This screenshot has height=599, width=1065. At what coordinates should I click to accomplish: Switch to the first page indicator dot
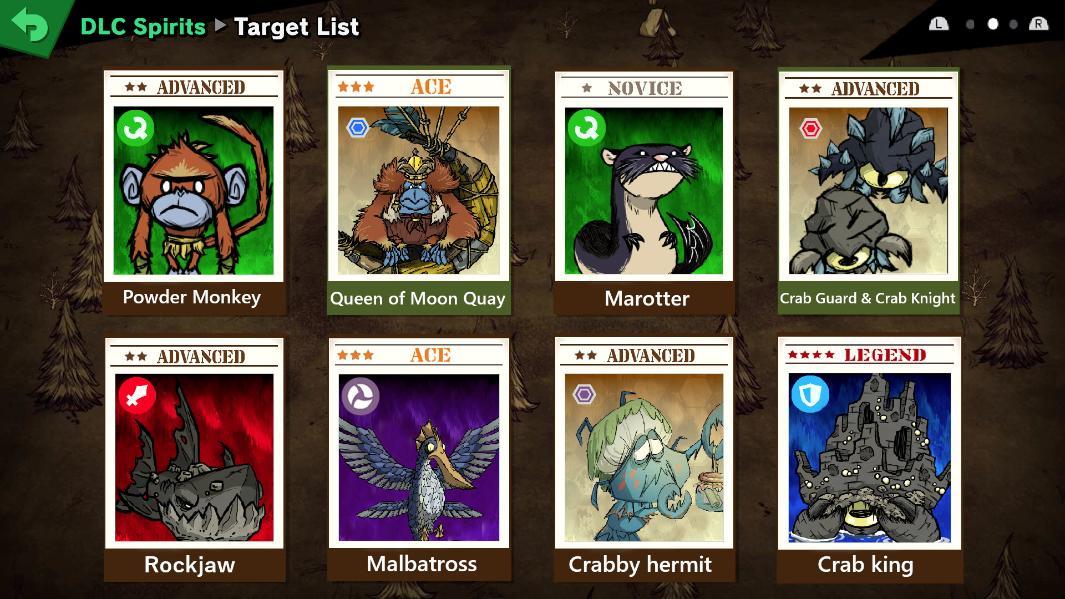970,24
